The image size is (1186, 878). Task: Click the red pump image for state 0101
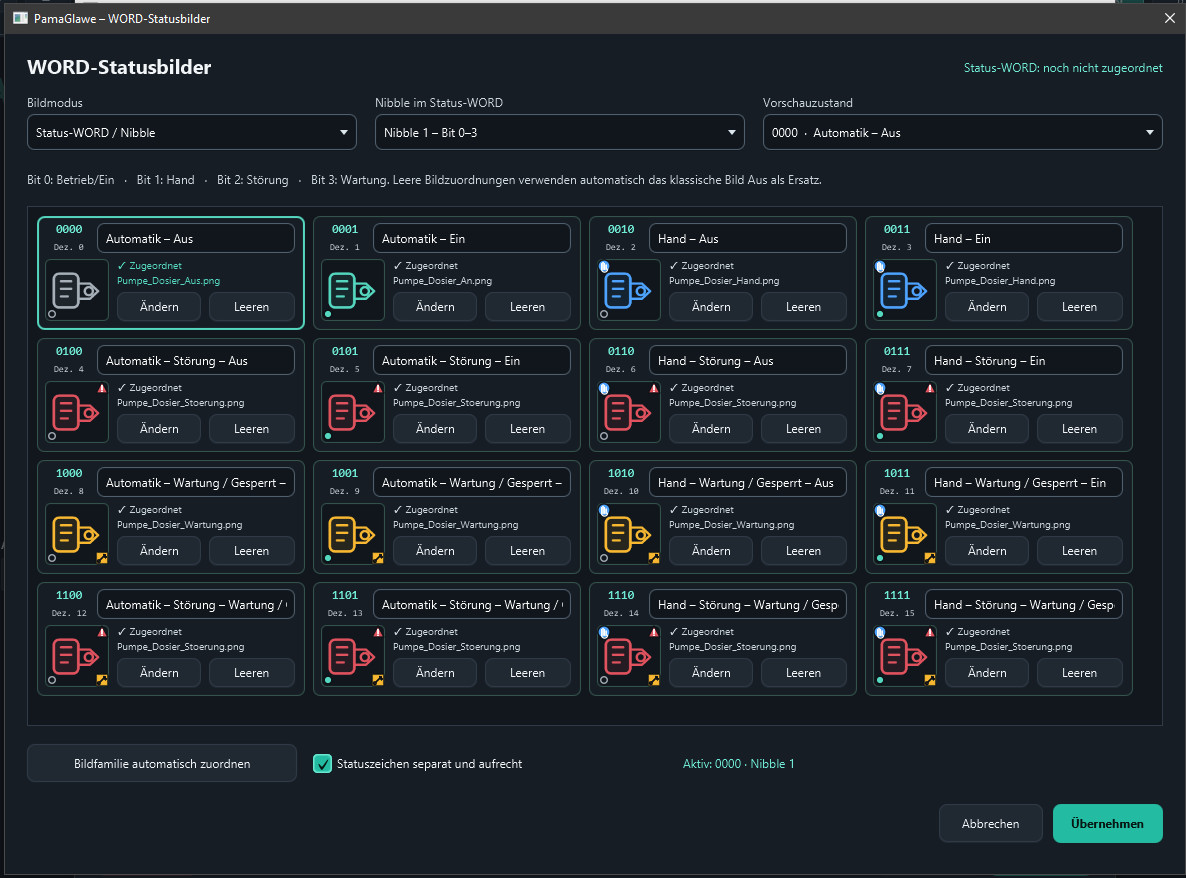click(x=352, y=412)
